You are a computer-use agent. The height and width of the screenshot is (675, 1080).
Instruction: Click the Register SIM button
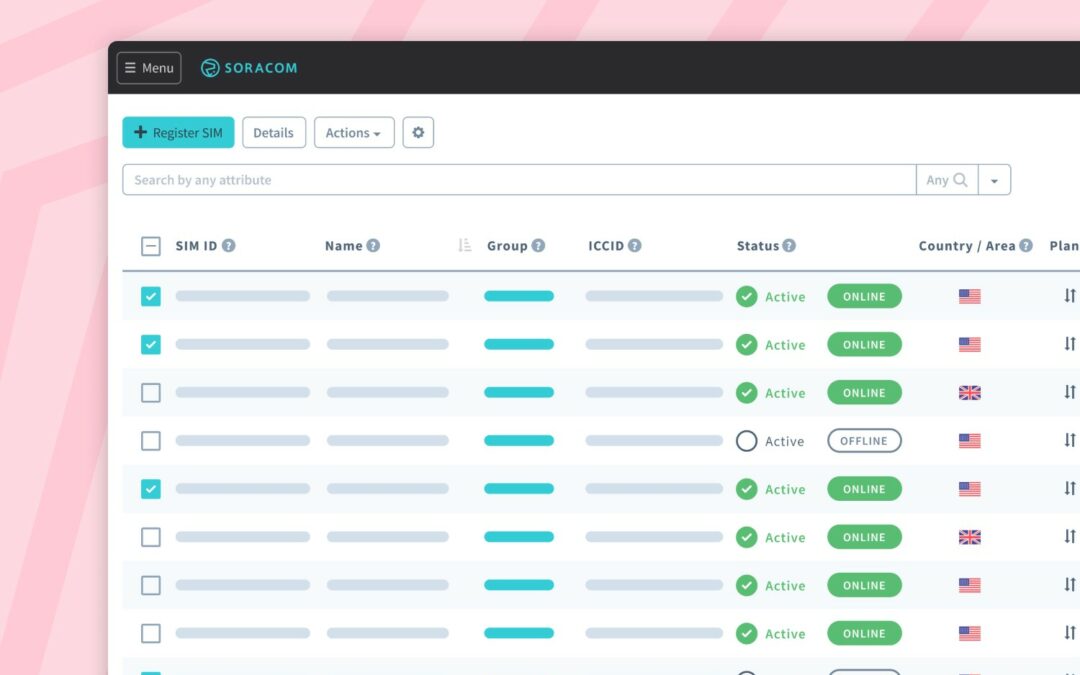tap(178, 133)
